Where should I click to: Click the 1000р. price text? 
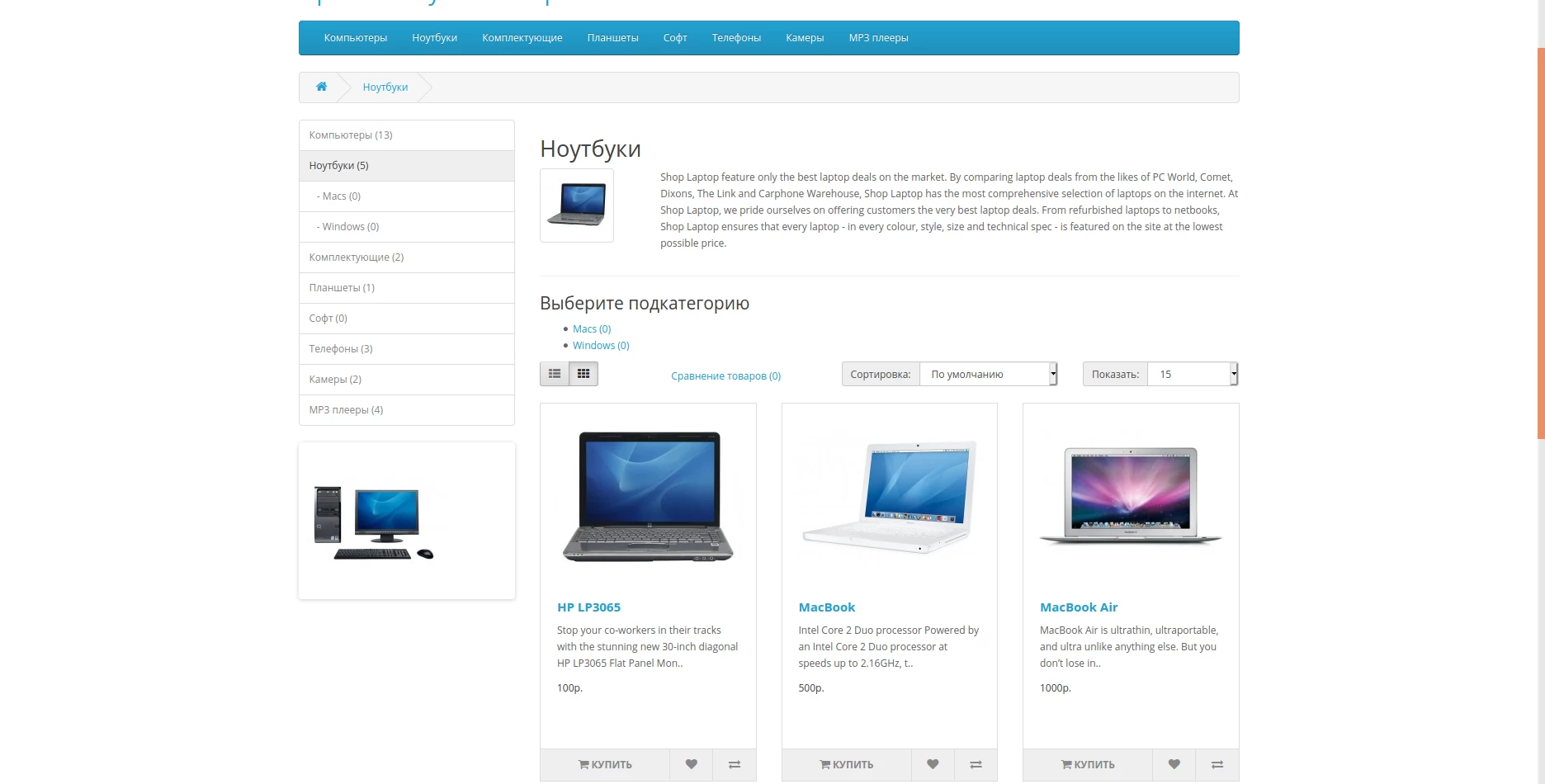click(x=1056, y=688)
